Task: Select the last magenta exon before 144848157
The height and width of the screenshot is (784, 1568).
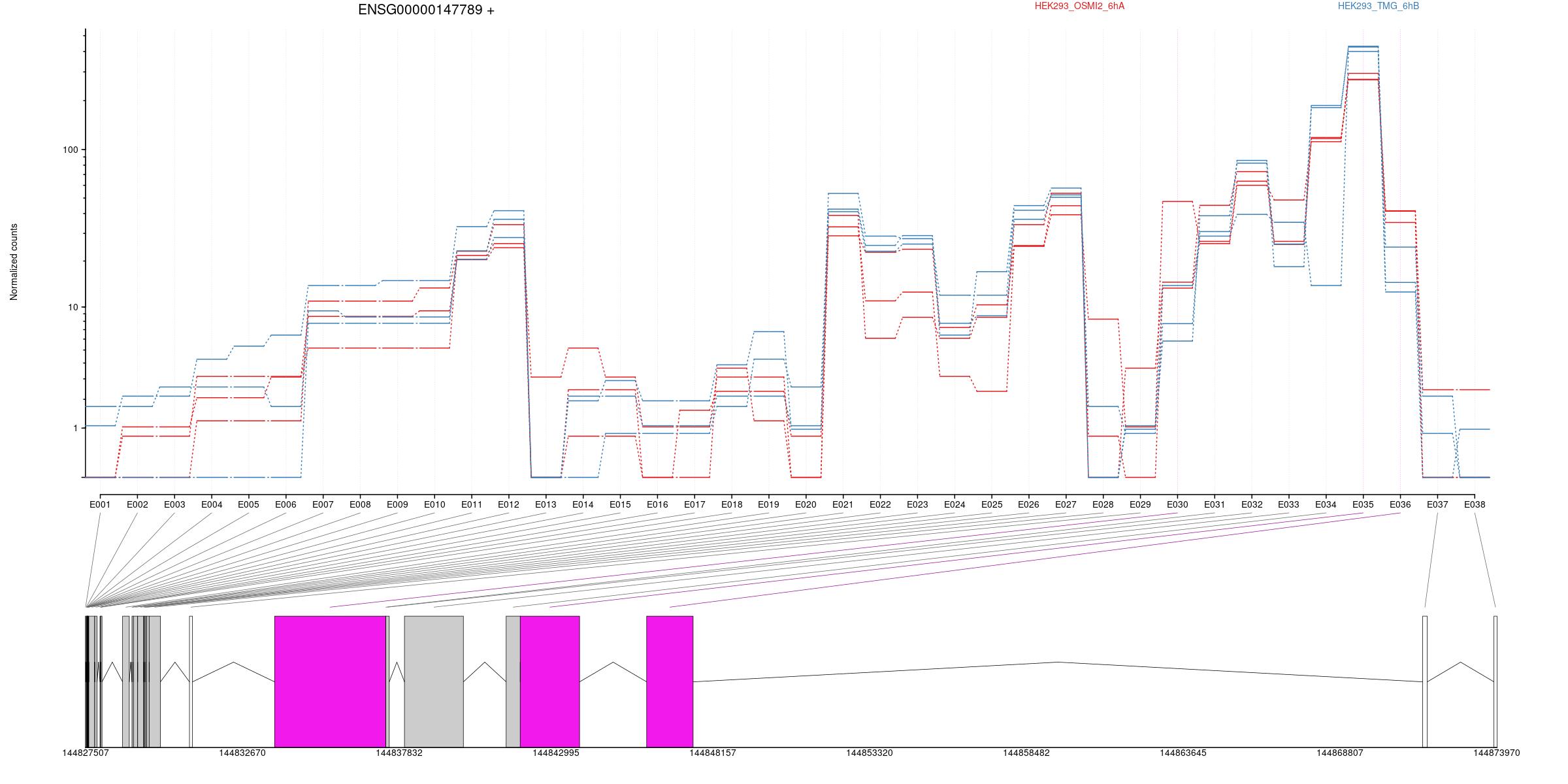Action: 670,681
